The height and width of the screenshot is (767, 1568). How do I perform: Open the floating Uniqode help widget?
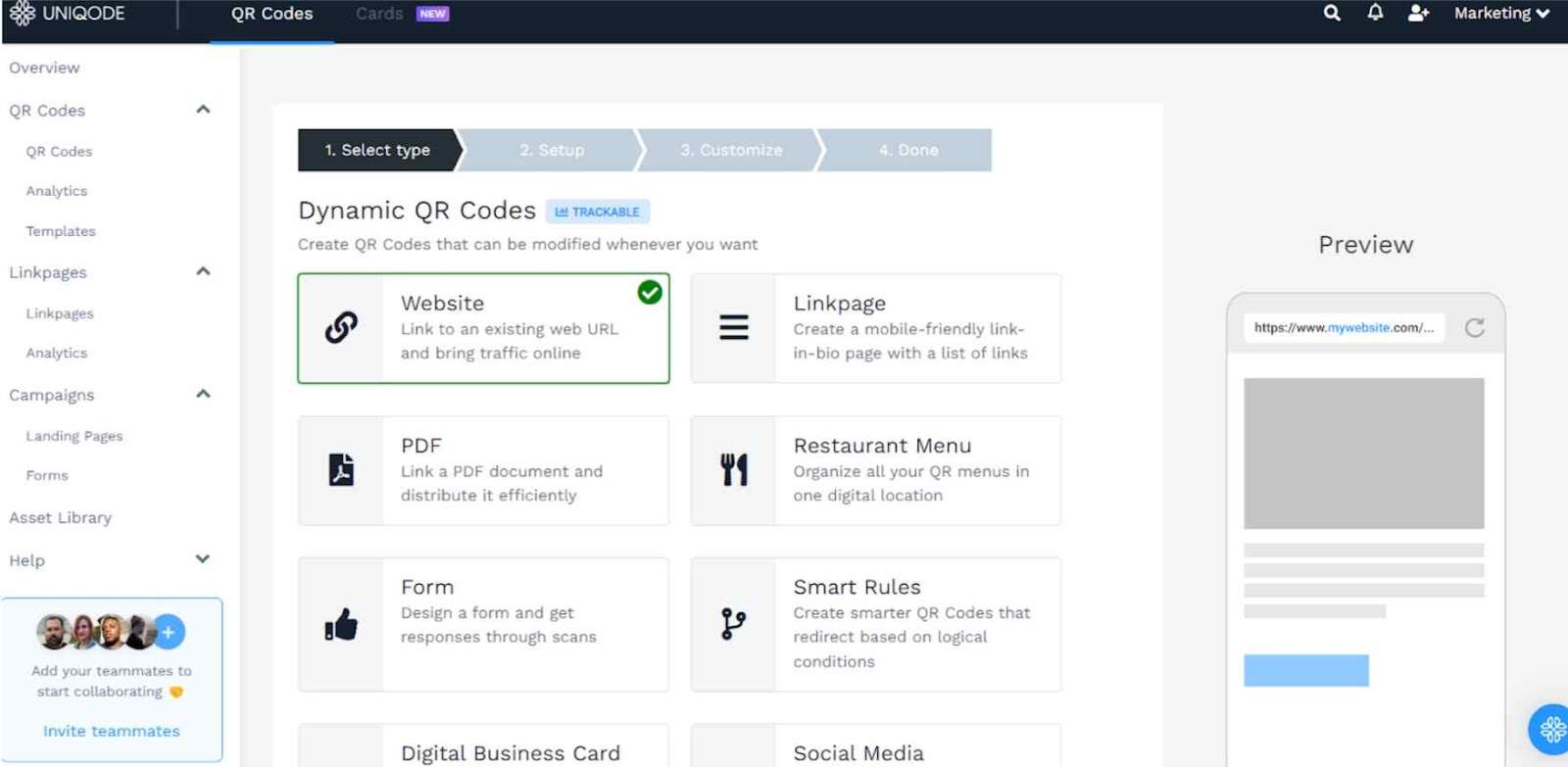(1551, 729)
